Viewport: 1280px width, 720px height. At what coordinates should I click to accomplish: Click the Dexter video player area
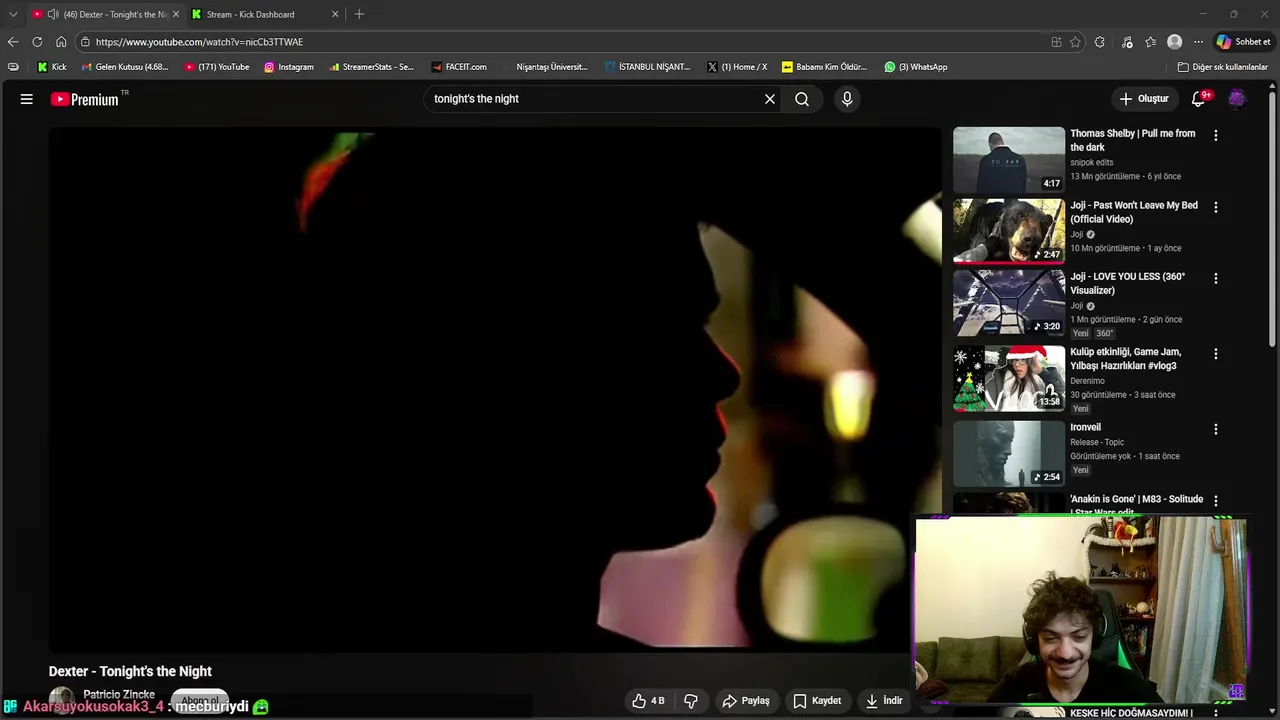coord(495,390)
